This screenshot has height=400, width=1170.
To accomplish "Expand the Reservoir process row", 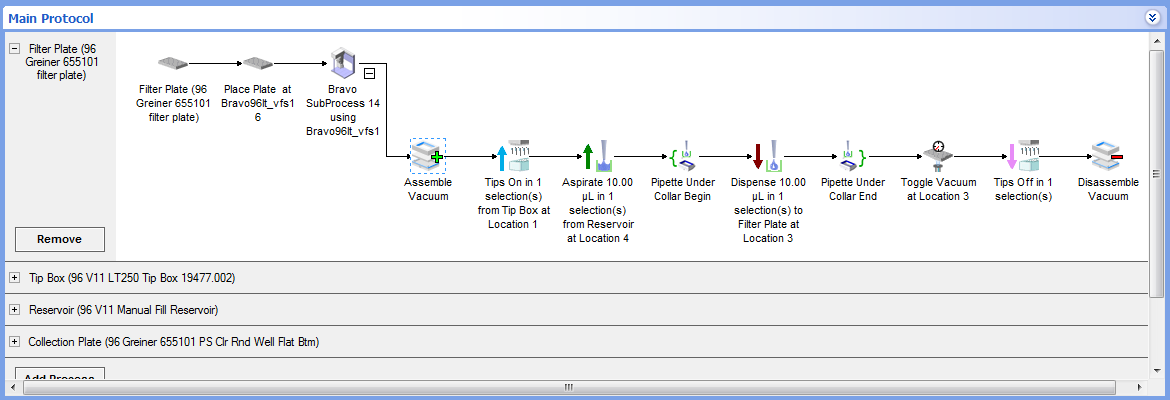I will (x=15, y=310).
